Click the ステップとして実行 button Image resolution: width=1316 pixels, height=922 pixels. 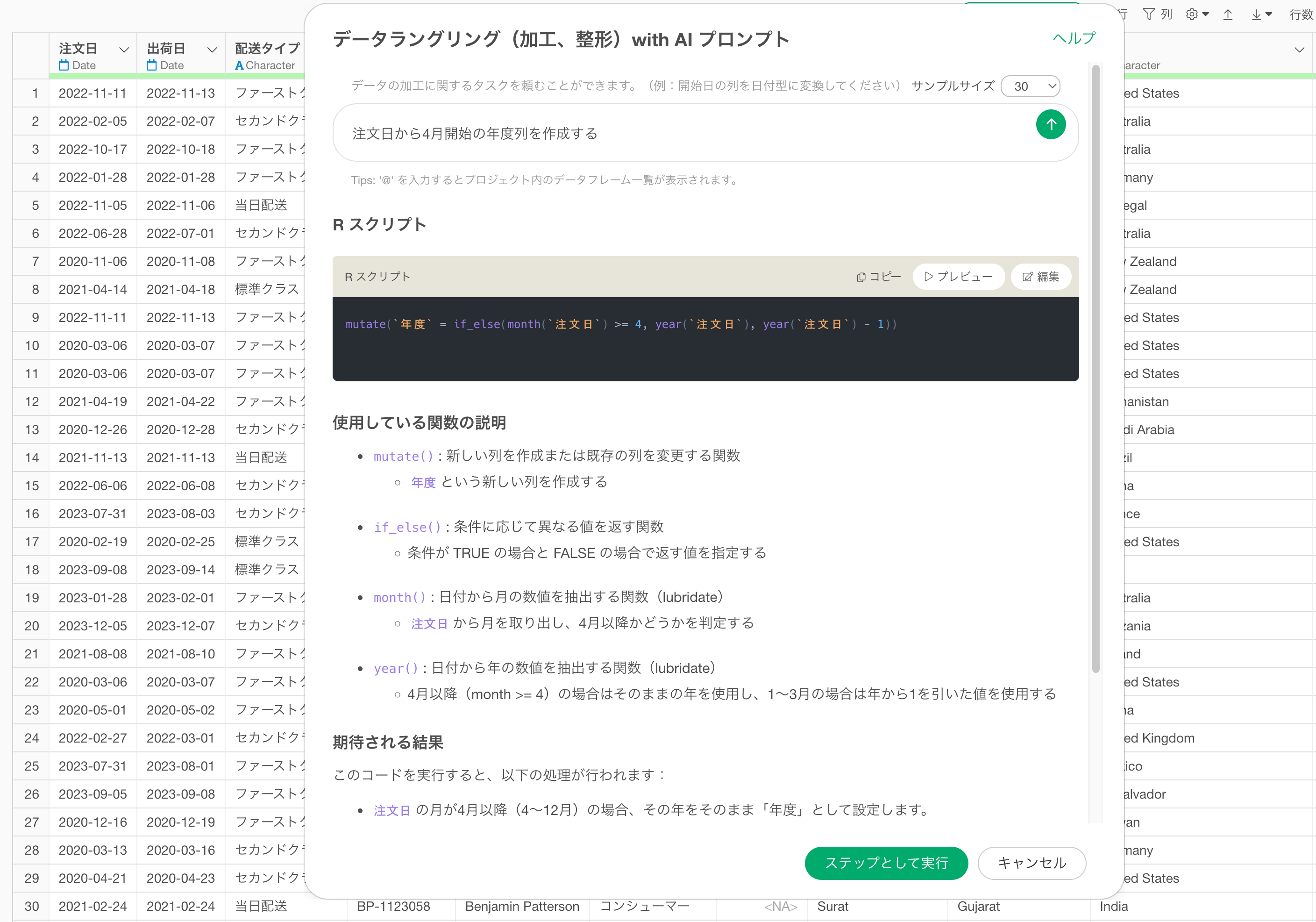pyautogui.click(x=886, y=862)
